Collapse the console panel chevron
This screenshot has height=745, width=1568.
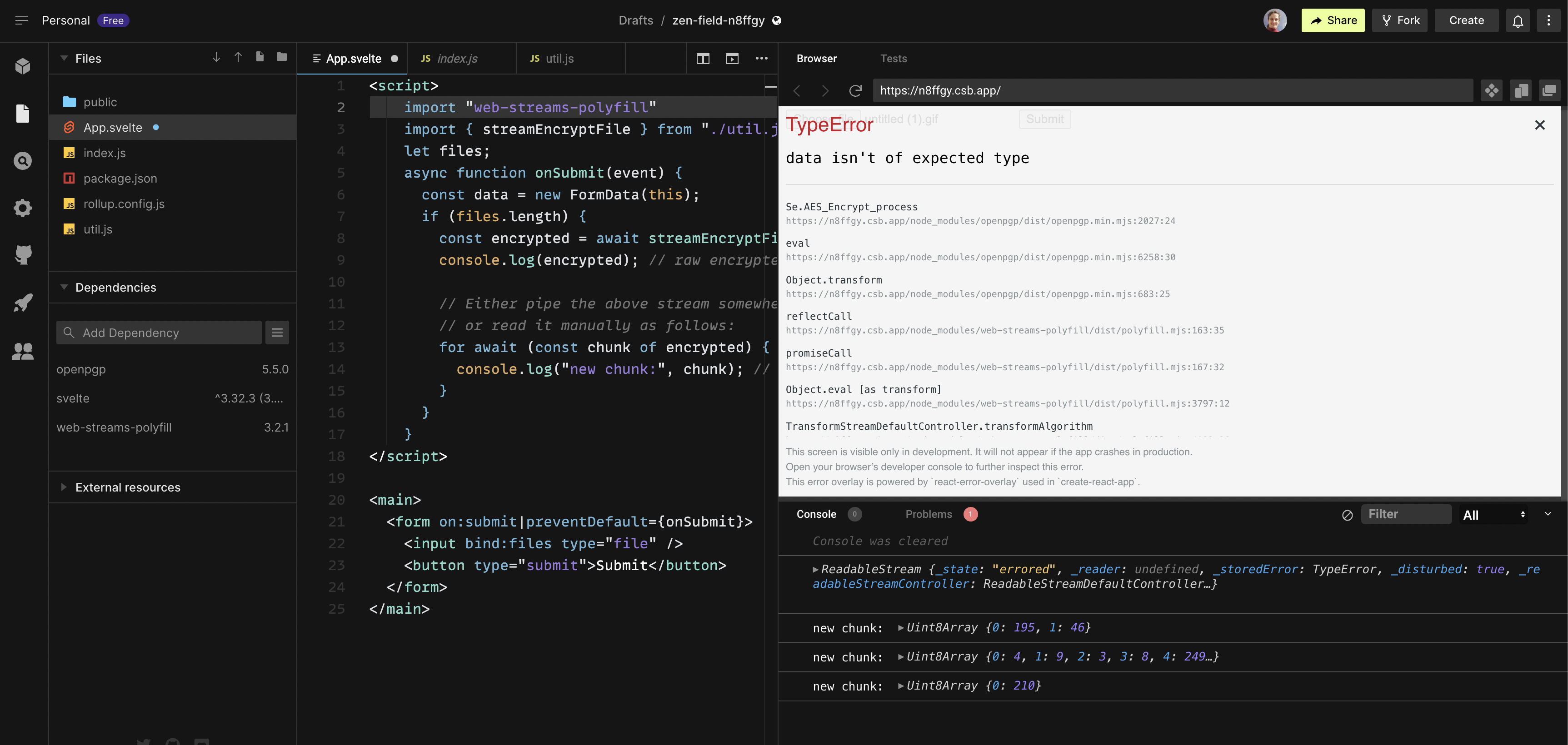pyautogui.click(x=1548, y=514)
